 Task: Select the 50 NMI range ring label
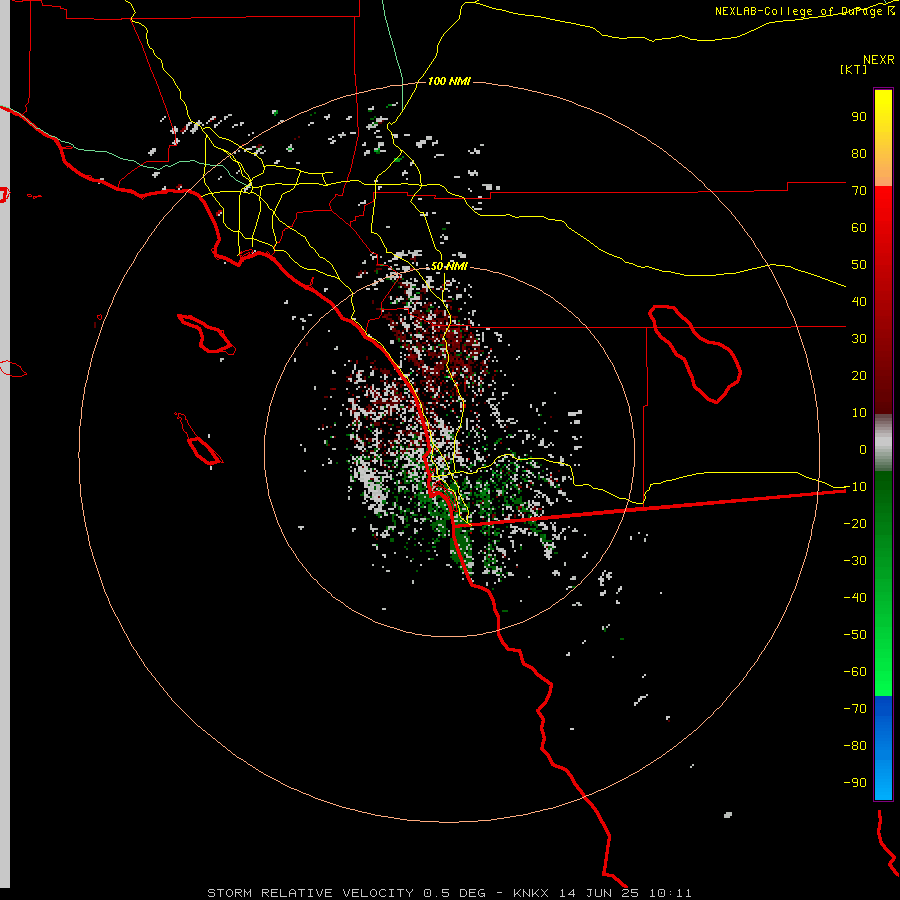449,266
